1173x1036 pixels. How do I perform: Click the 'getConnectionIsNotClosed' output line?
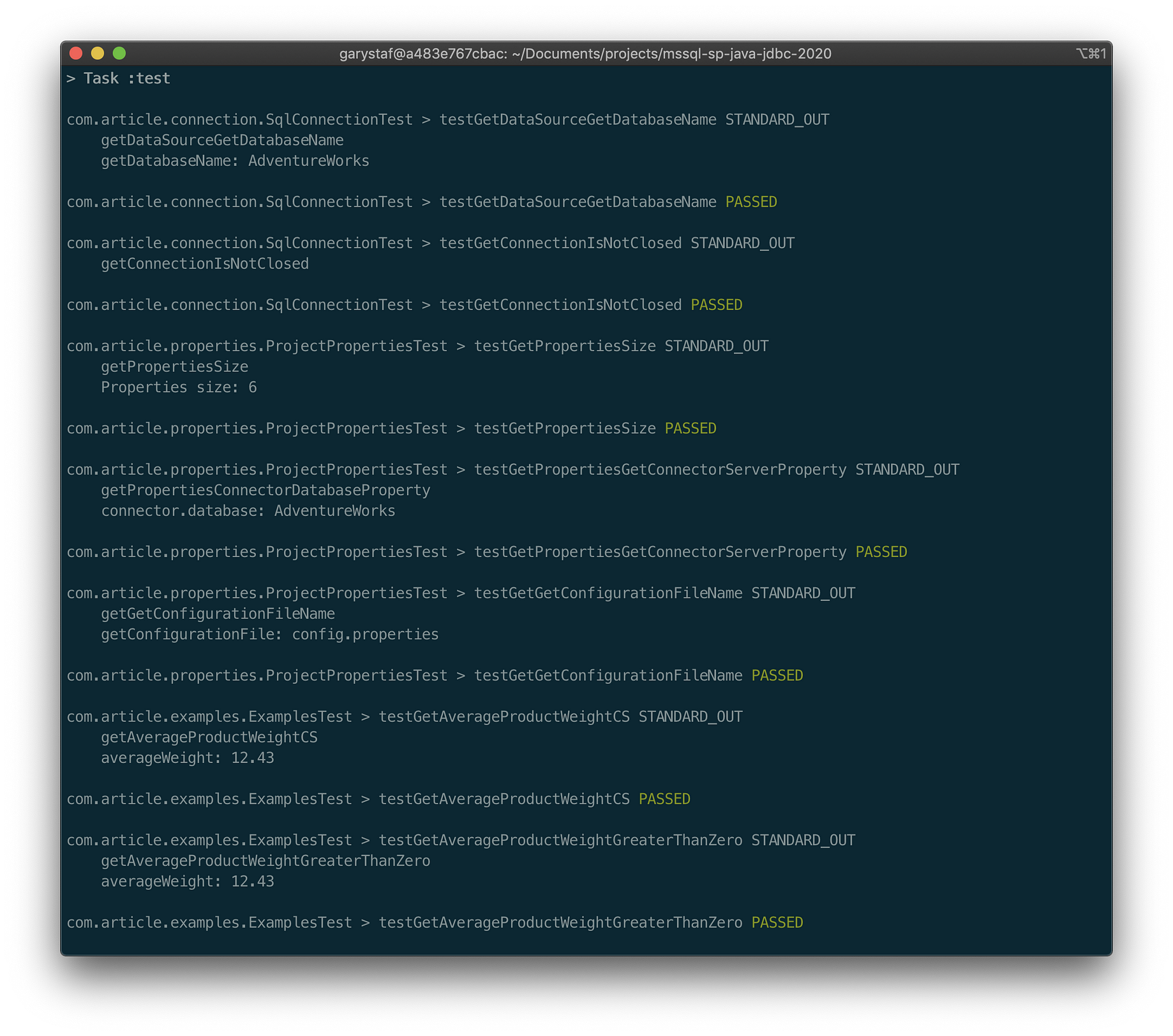(x=205, y=264)
